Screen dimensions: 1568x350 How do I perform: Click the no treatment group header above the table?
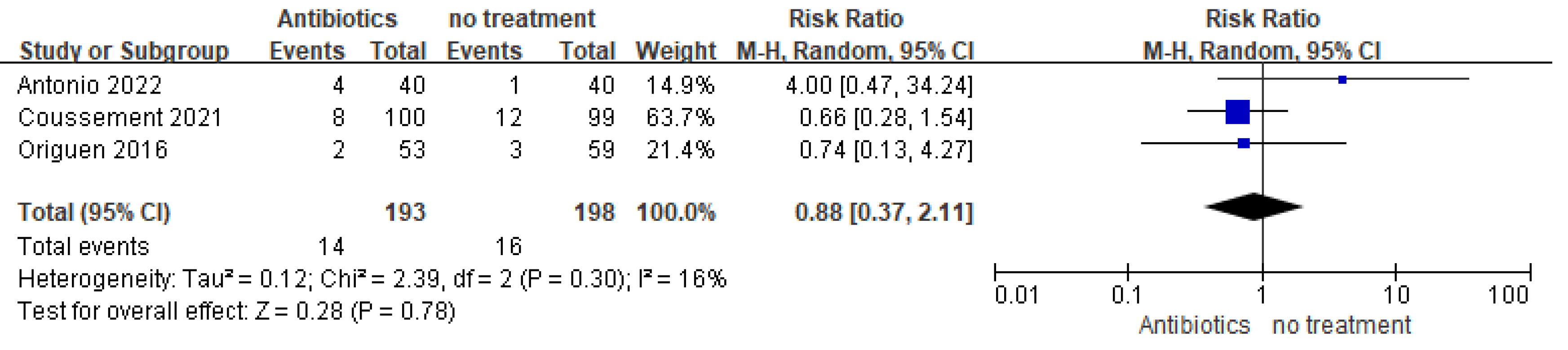pyautogui.click(x=522, y=19)
